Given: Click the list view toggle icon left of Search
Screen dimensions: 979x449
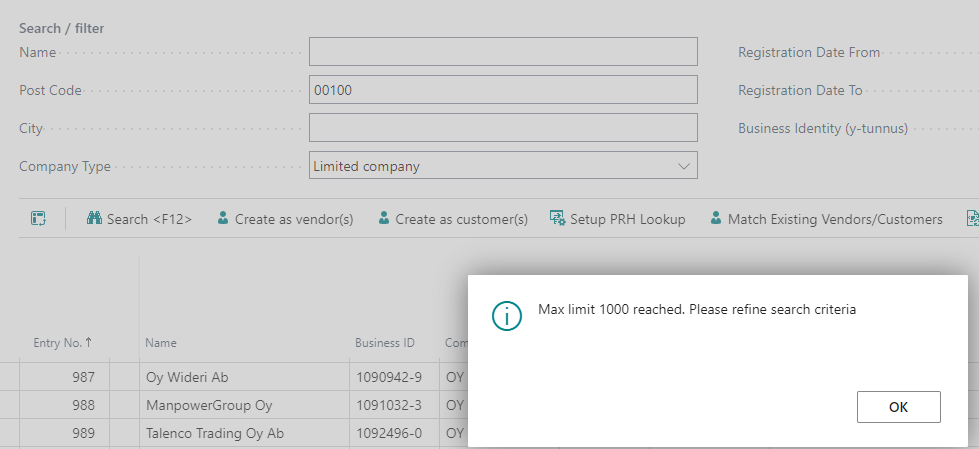Looking at the screenshot, I should (x=38, y=219).
